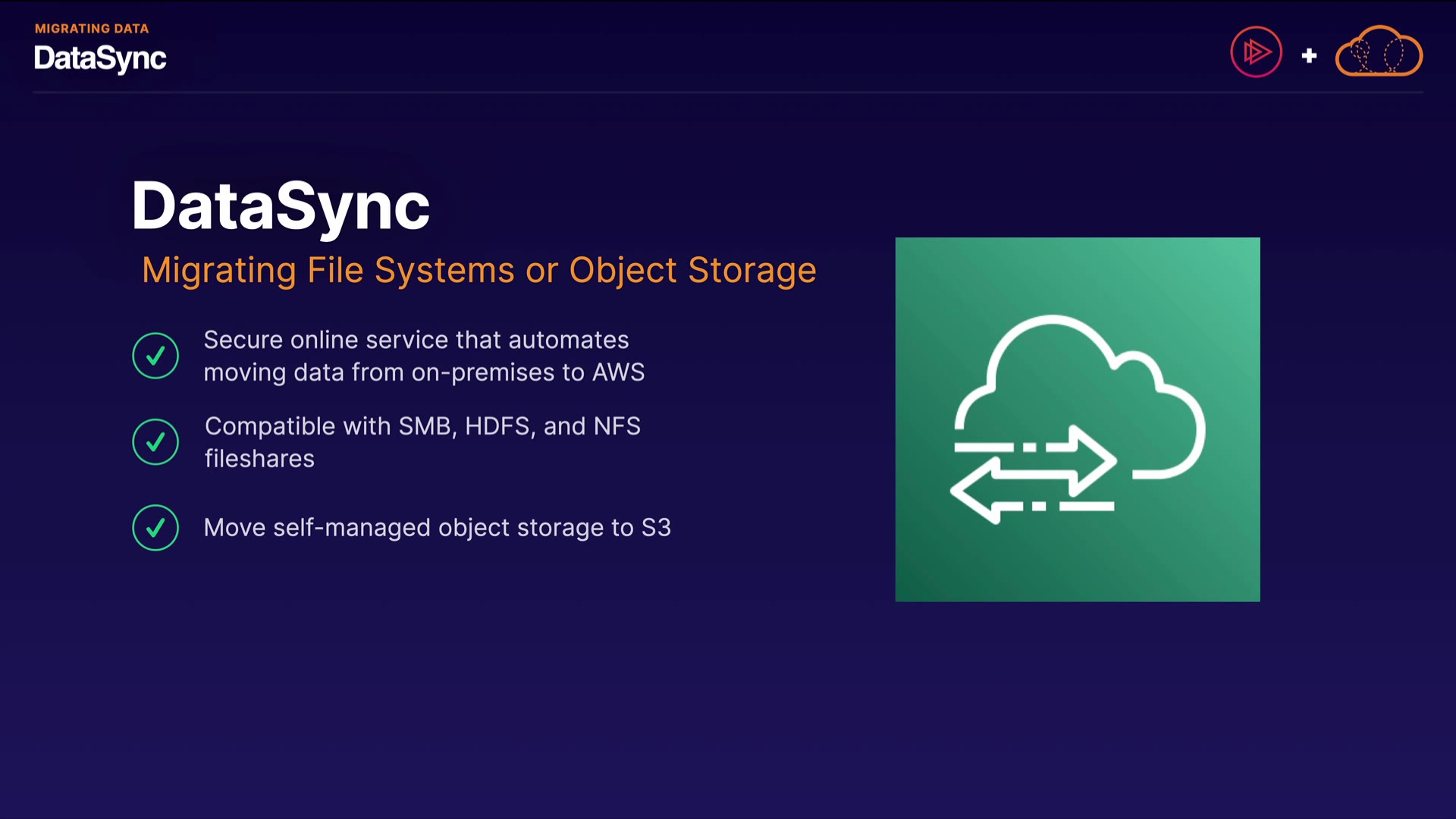Click checkmark beside Secure online service bullet
Screen dimensions: 1456x819
[155, 356]
